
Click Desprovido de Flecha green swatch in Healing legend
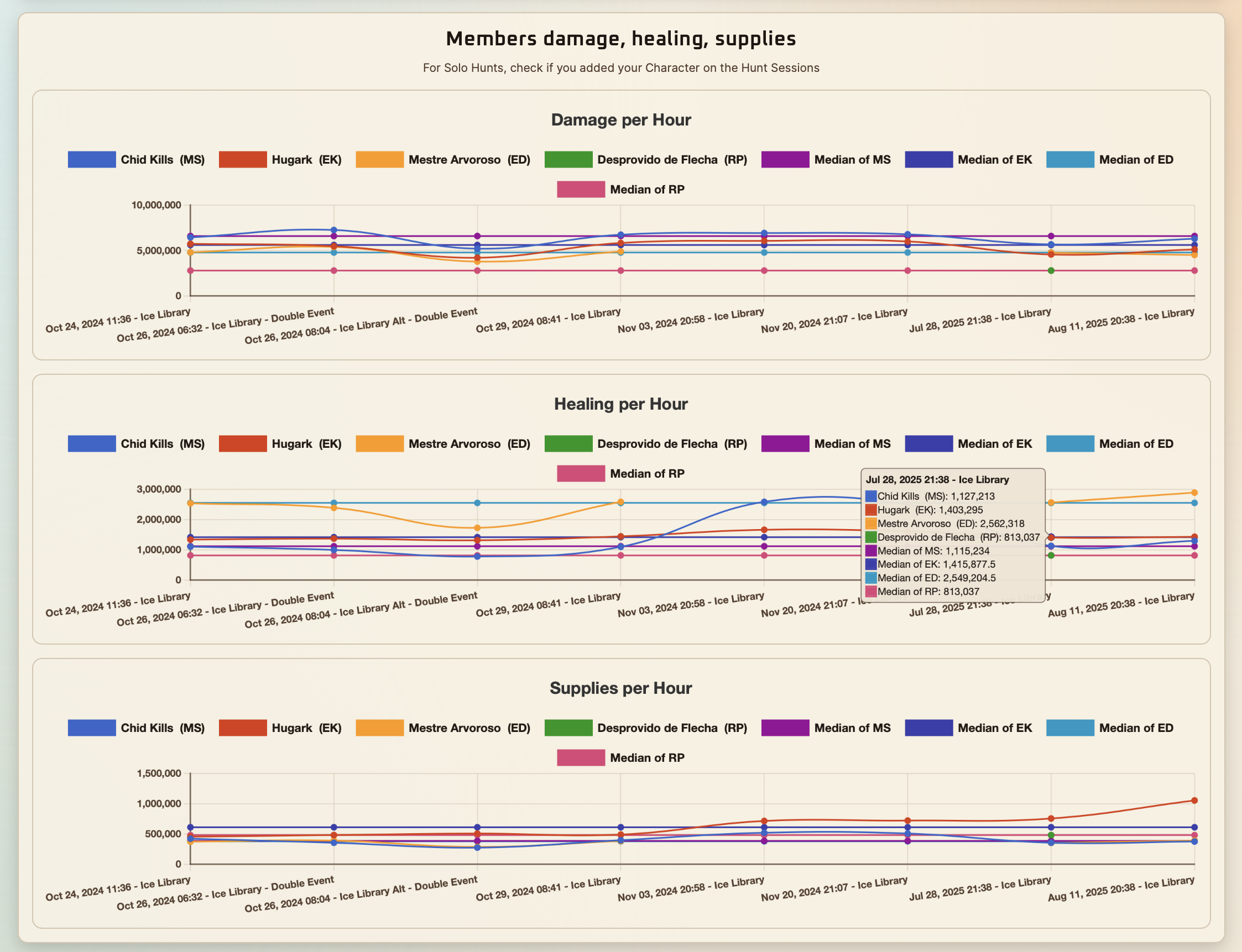tap(568, 444)
